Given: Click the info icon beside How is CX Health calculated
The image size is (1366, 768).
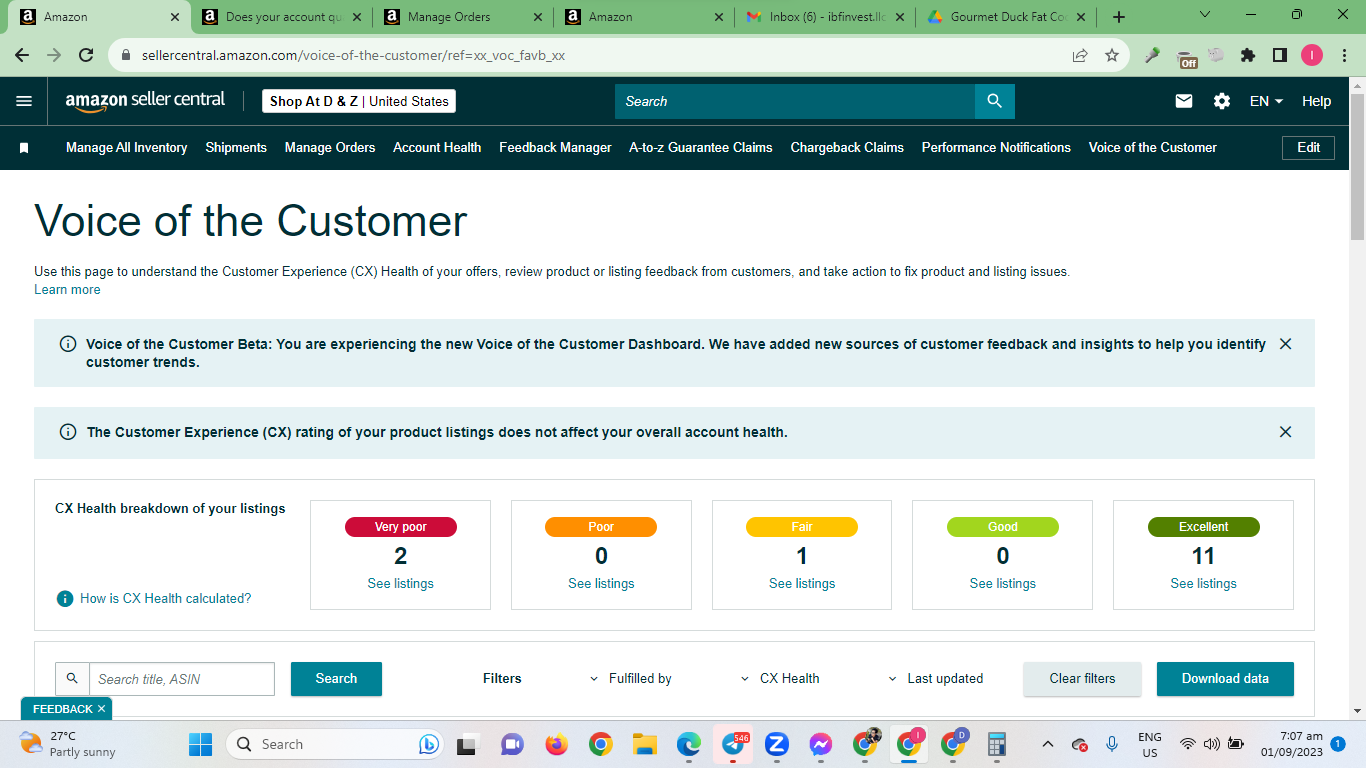Looking at the screenshot, I should pos(65,599).
